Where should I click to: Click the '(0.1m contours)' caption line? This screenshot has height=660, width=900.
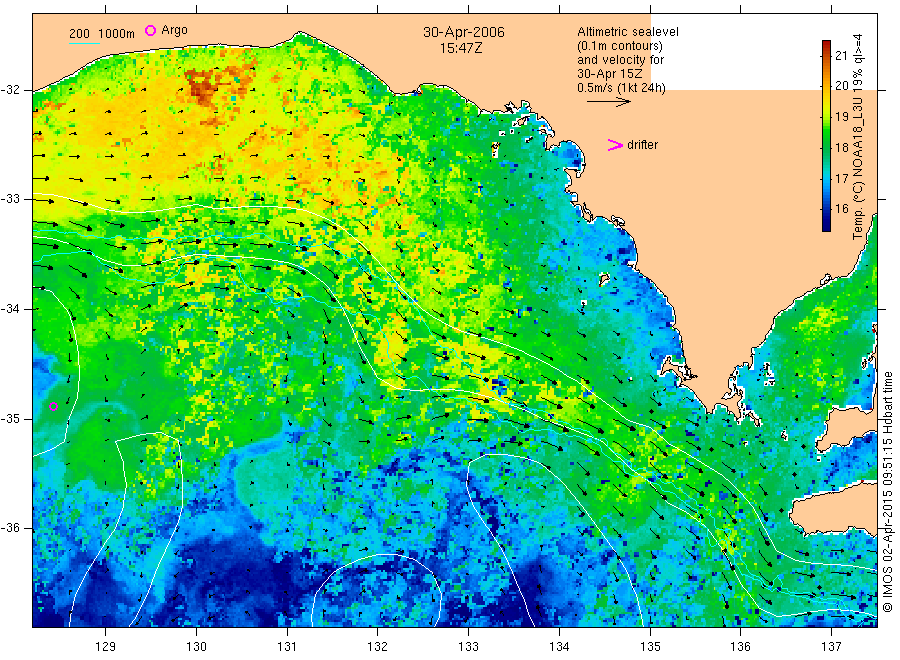coord(620,46)
